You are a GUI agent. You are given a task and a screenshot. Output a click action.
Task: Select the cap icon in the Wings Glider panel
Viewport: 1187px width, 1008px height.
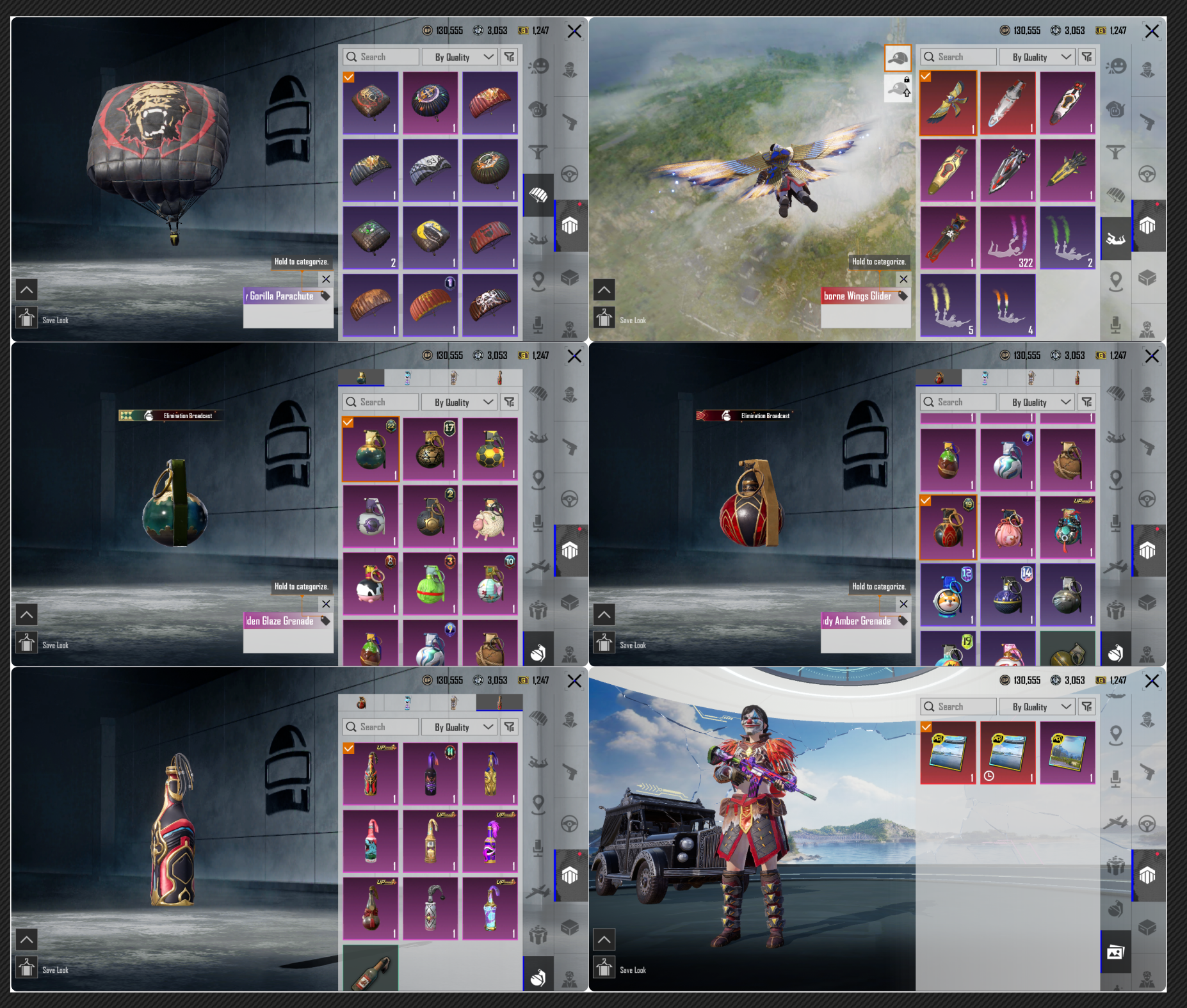pos(898,58)
